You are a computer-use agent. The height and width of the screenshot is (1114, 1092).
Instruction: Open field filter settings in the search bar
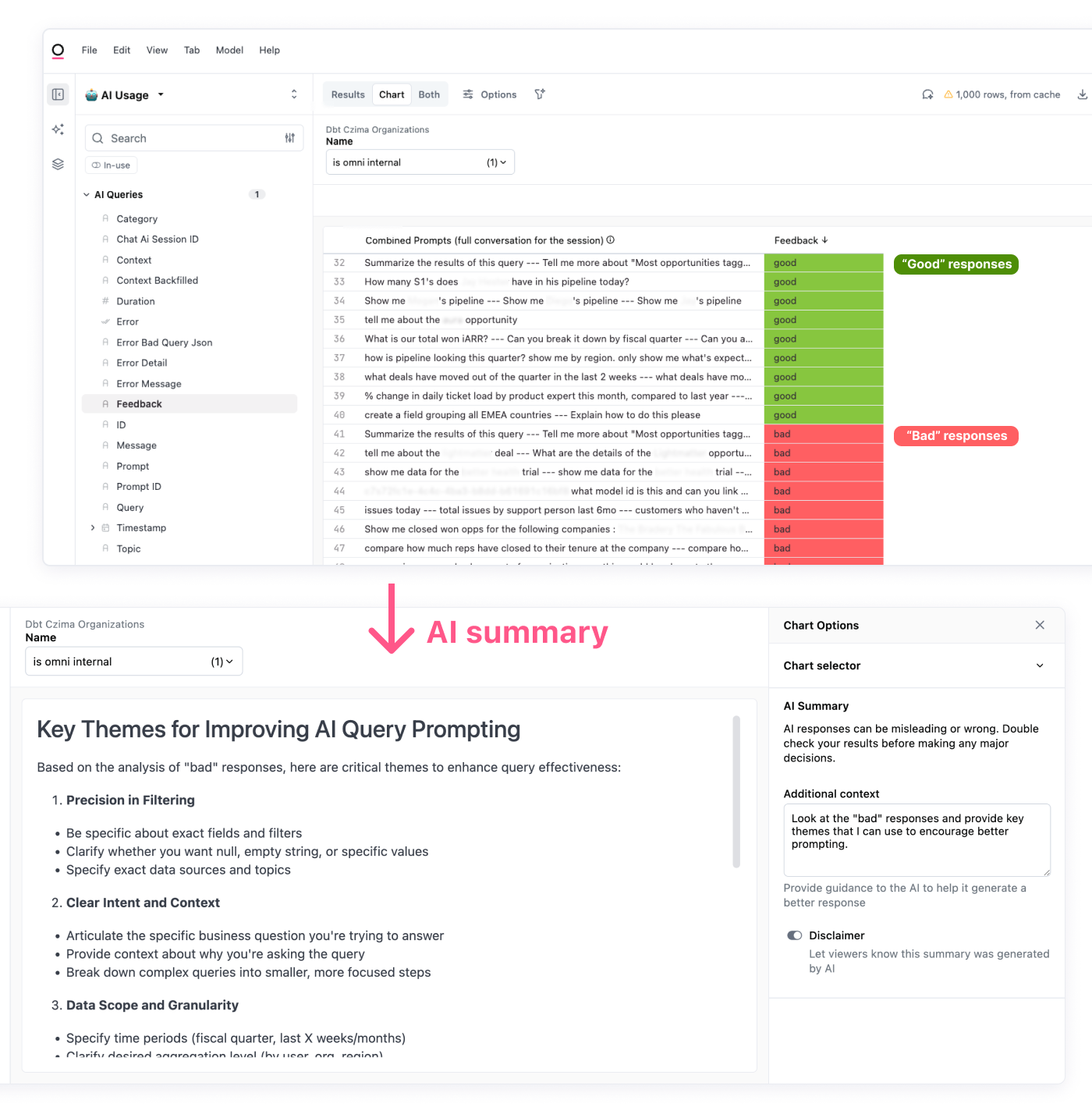pos(289,137)
